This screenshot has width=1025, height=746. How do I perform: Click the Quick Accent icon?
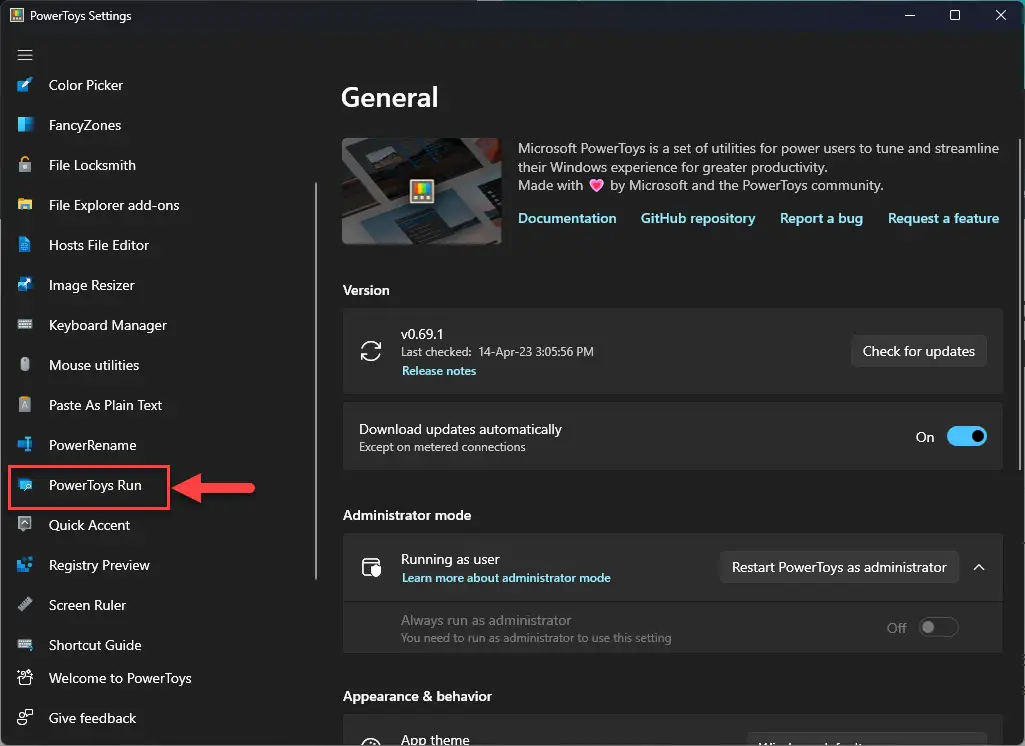[x=25, y=525]
